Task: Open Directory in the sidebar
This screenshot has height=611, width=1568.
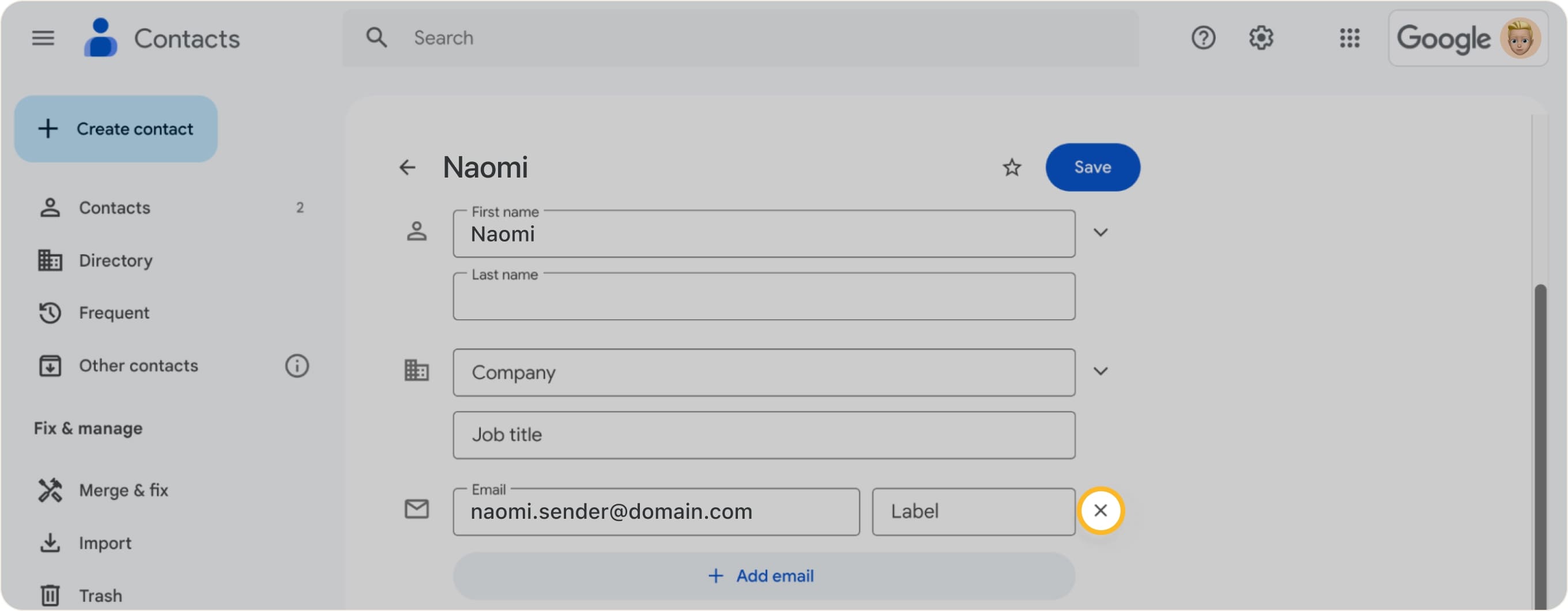Action: point(116,261)
